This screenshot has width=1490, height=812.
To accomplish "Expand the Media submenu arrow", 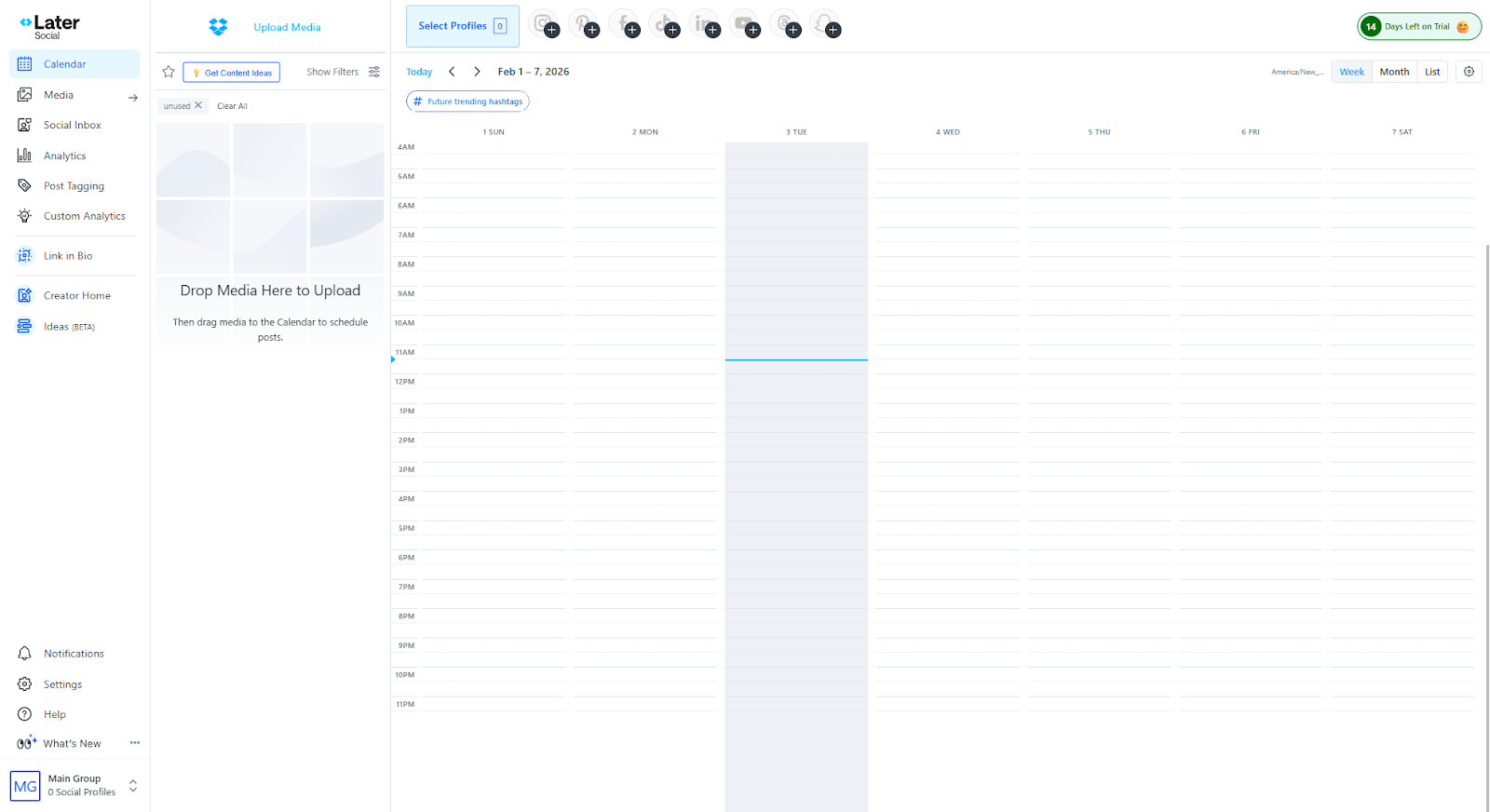I will (x=133, y=97).
